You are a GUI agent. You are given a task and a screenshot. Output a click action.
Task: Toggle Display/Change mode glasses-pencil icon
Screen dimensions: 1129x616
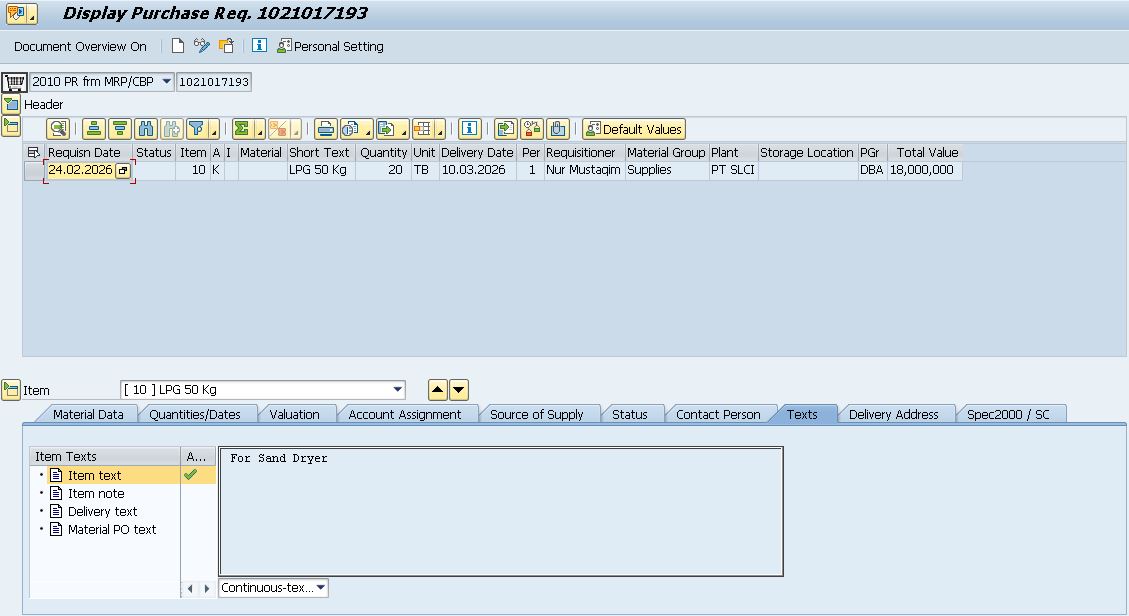(x=202, y=46)
